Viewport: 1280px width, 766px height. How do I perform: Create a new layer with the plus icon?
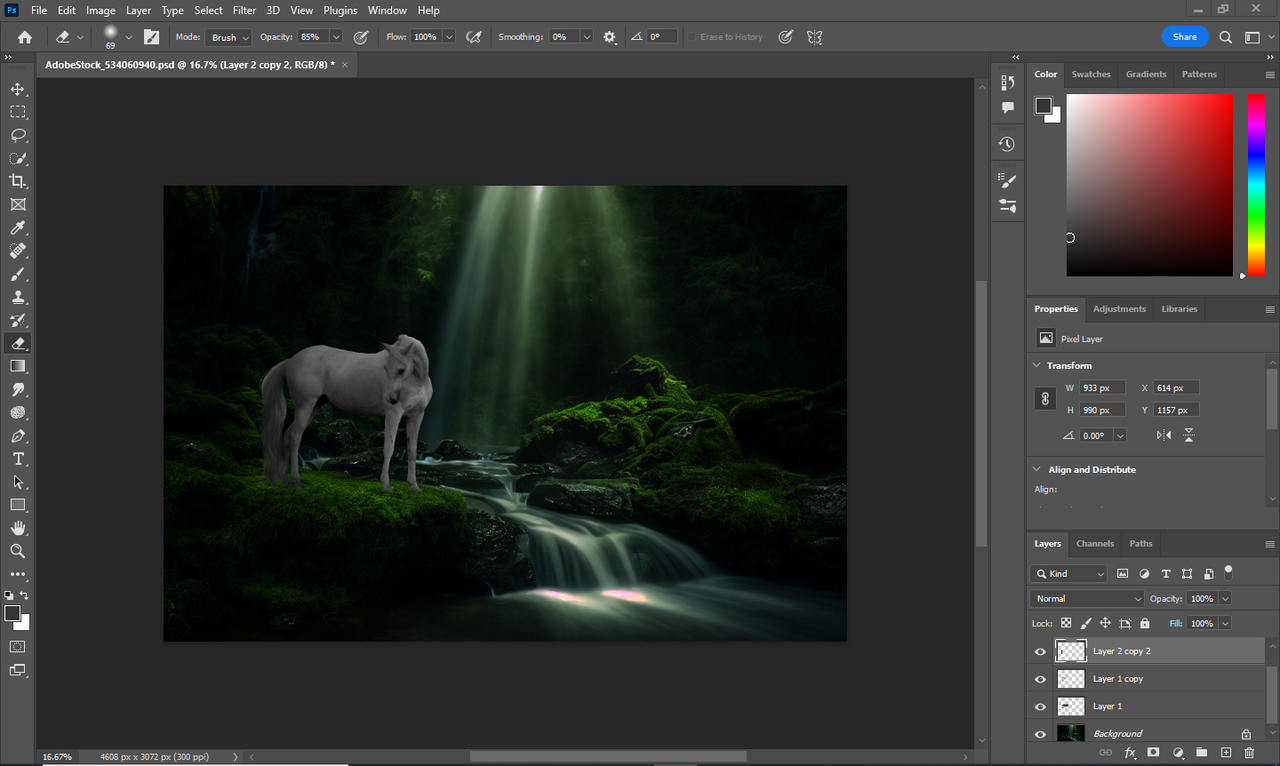point(1226,752)
